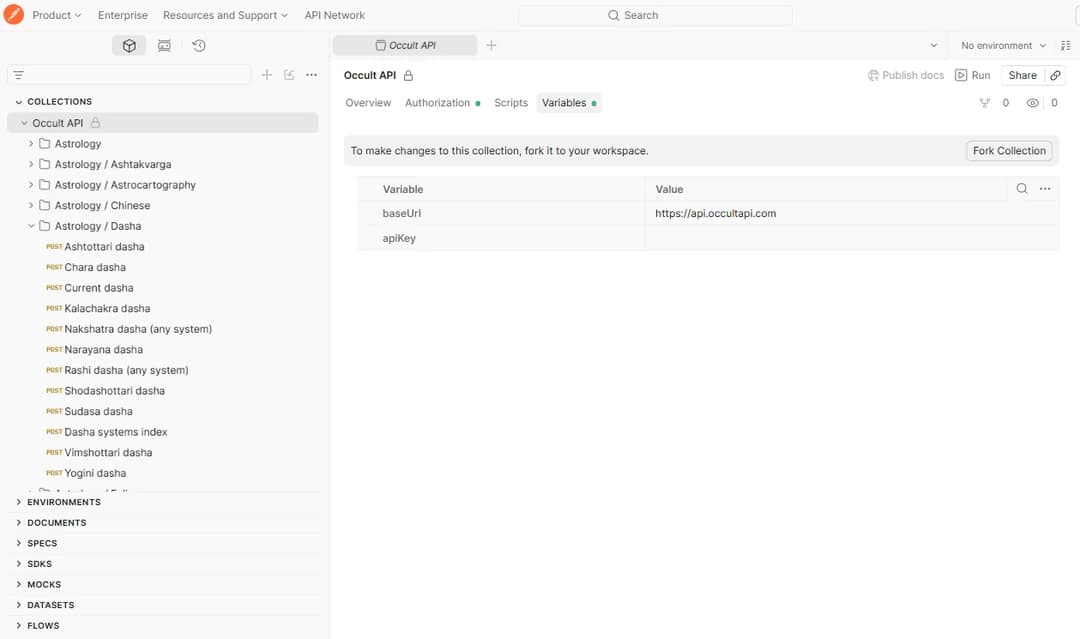The image size is (1080, 639).
Task: Open the History clock icon
Action: 199,45
